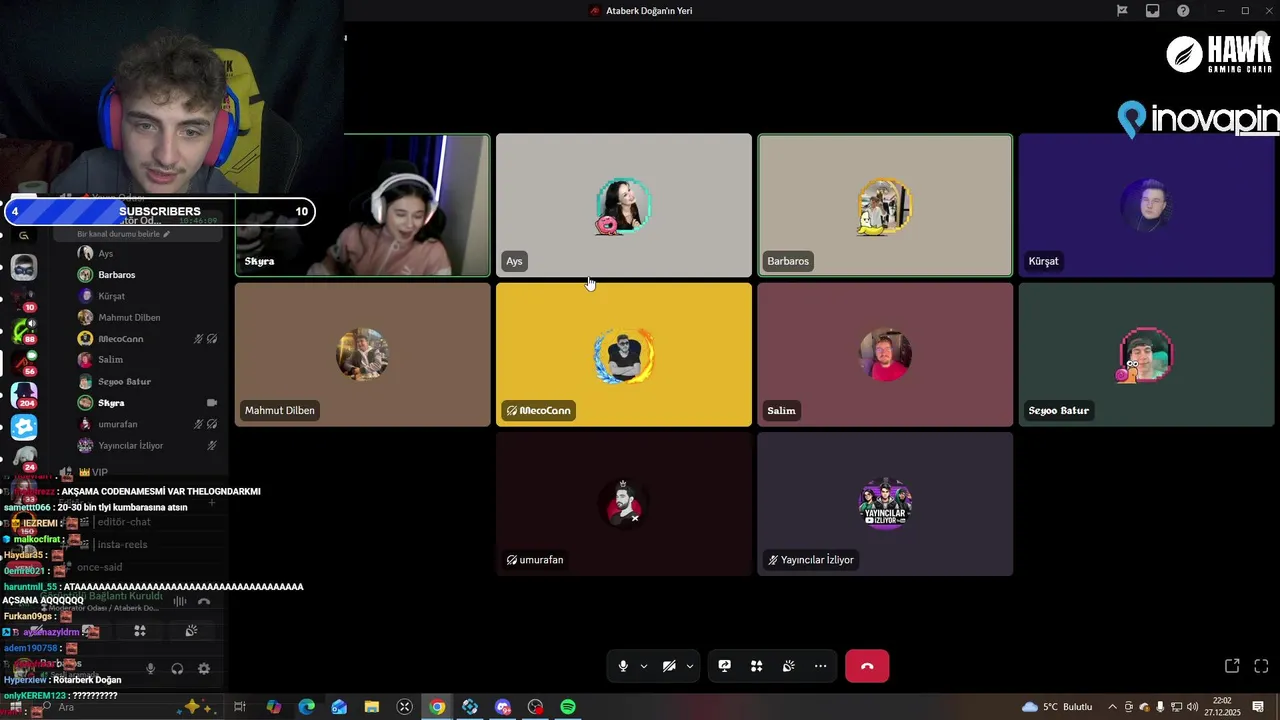
Task: Open masked avatar server icon
Action: [24, 267]
